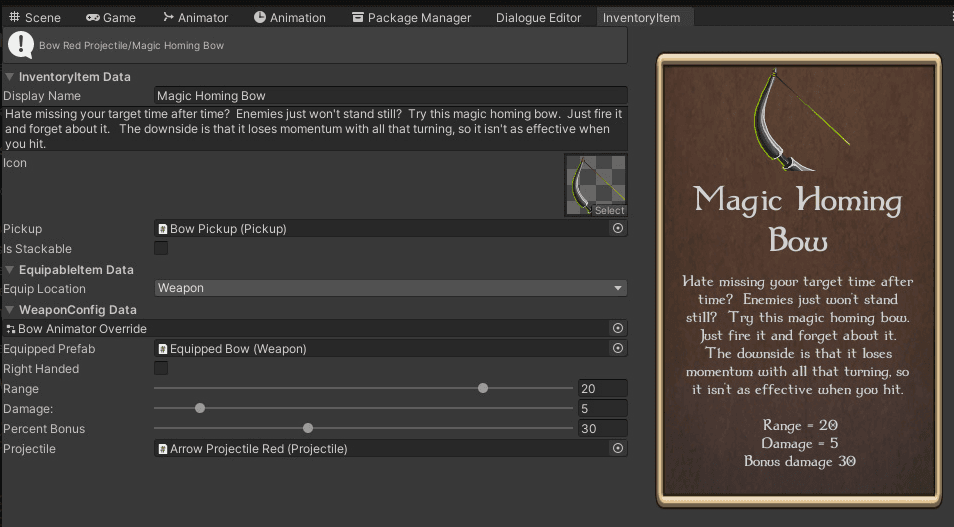This screenshot has width=954, height=527.
Task: Collapse the EquipableItem Data section
Action: pyautogui.click(x=10, y=270)
